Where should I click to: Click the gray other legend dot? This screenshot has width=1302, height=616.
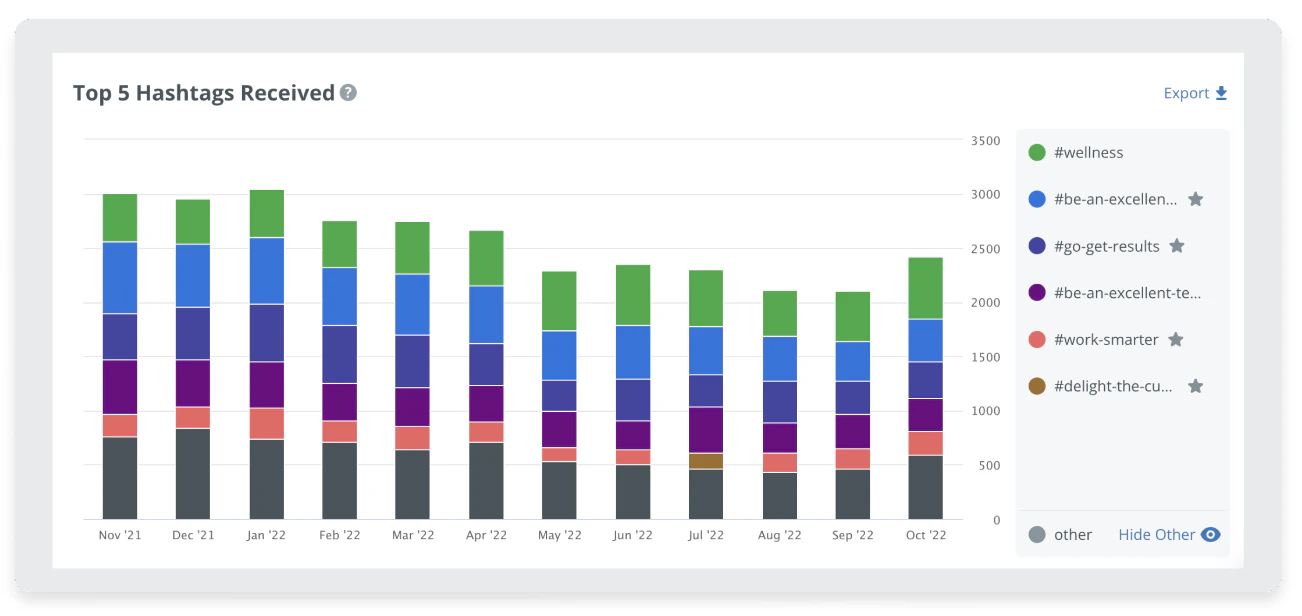[x=1037, y=535]
